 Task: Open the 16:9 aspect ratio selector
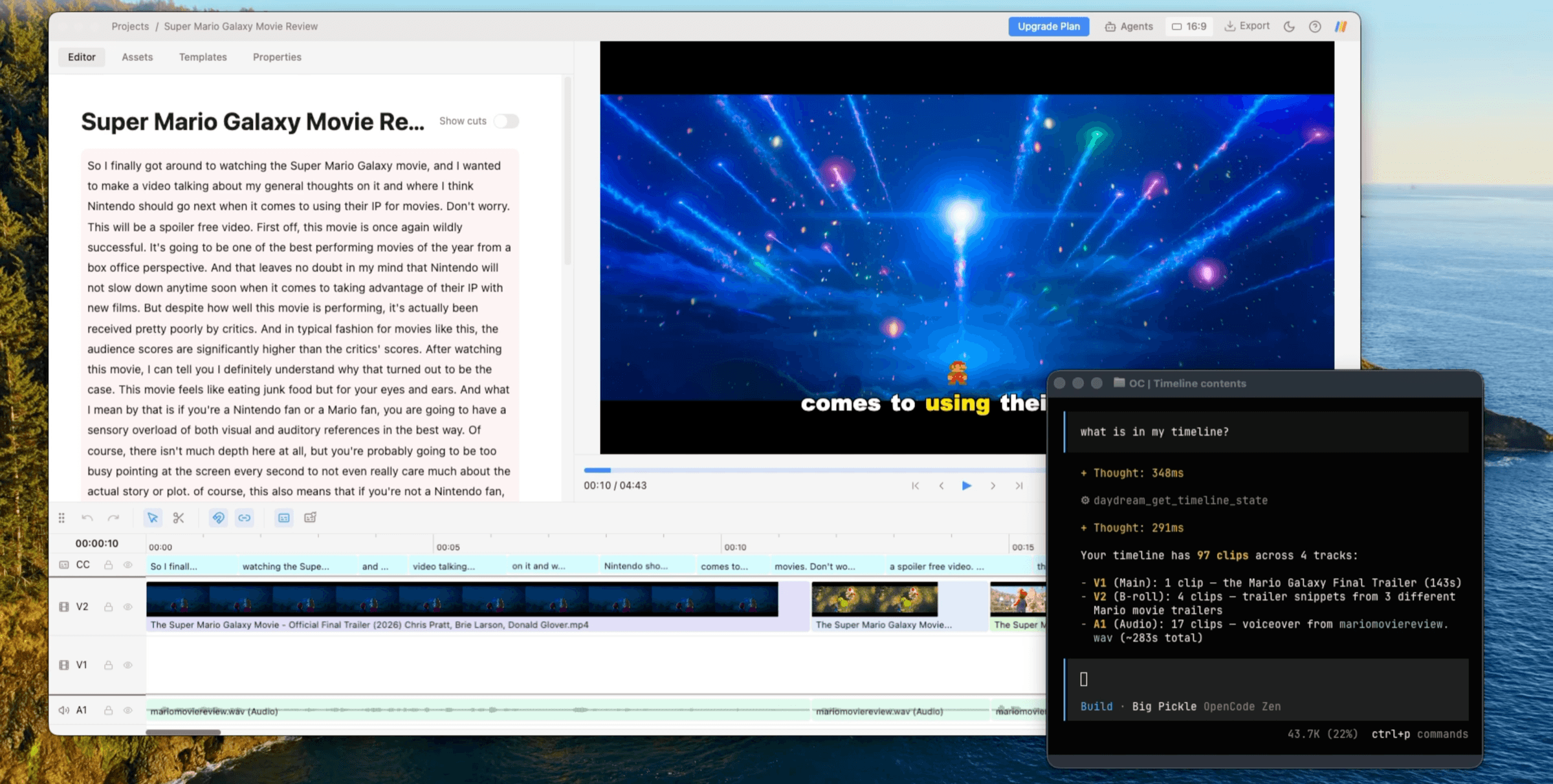[1189, 27]
